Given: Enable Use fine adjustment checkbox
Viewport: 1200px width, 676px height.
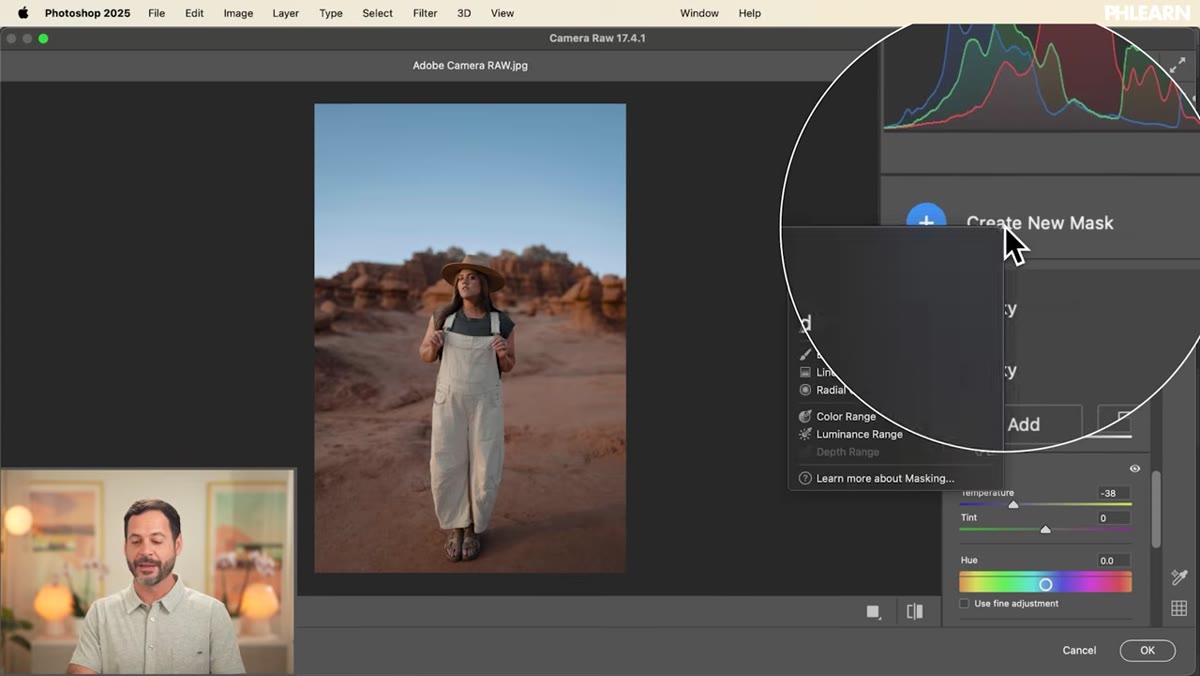Looking at the screenshot, I should [x=964, y=603].
